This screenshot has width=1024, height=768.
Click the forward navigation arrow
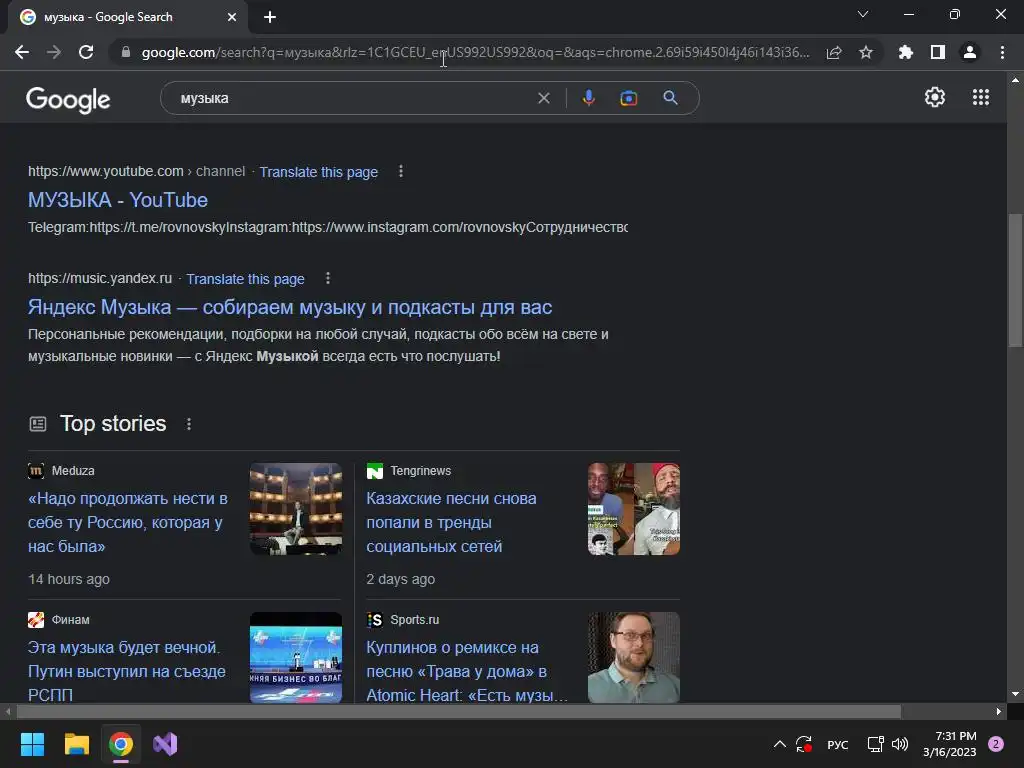coord(54,52)
